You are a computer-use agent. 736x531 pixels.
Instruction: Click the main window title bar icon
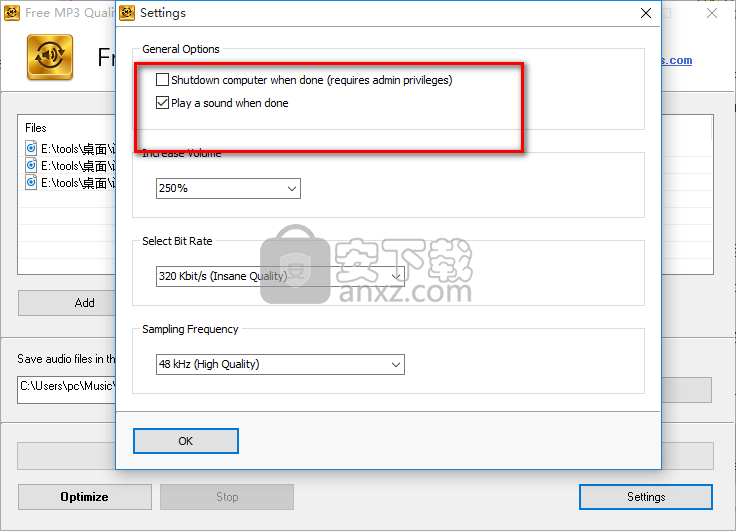(x=12, y=13)
